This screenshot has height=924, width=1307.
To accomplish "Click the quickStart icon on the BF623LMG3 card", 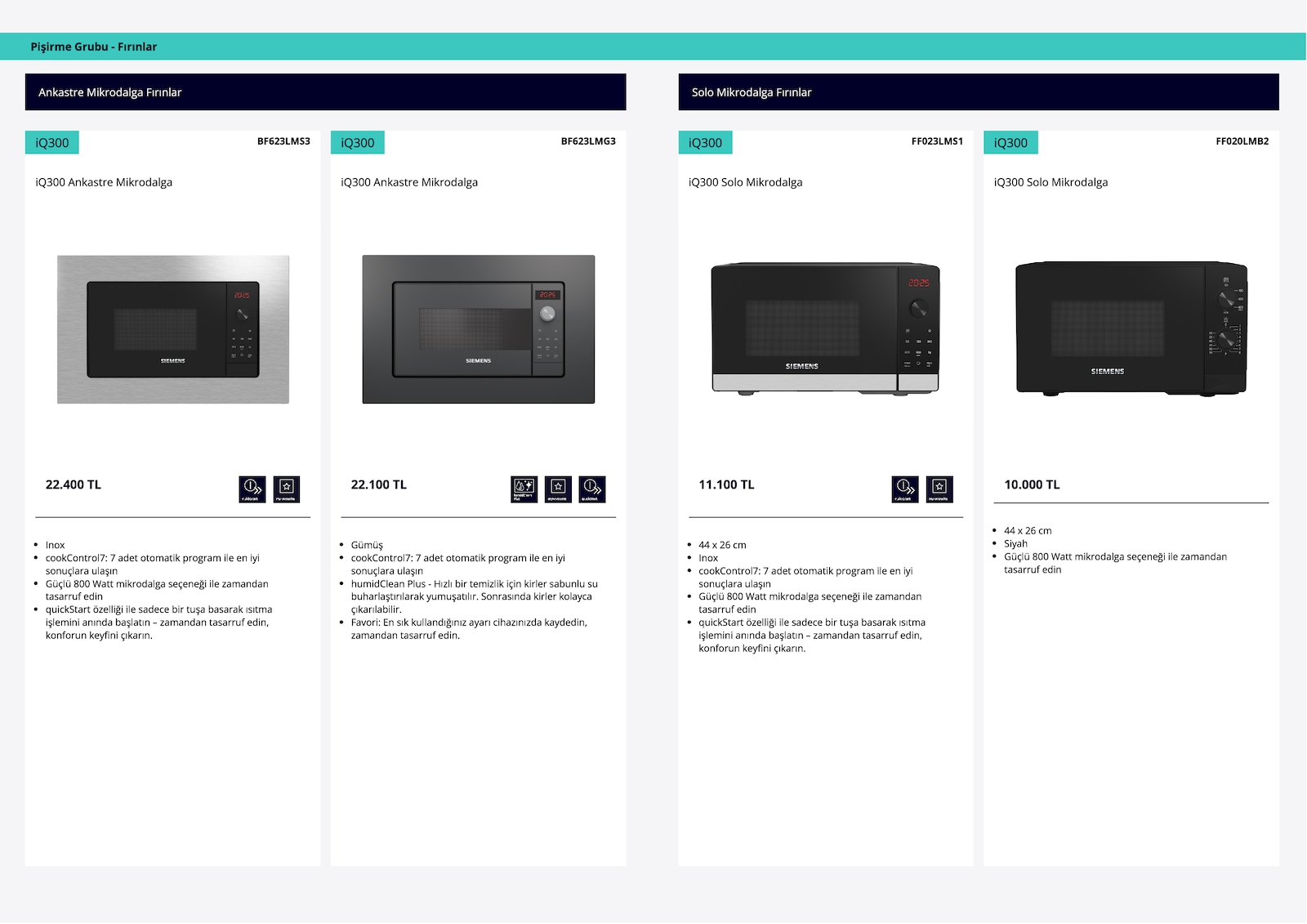I will coord(592,489).
